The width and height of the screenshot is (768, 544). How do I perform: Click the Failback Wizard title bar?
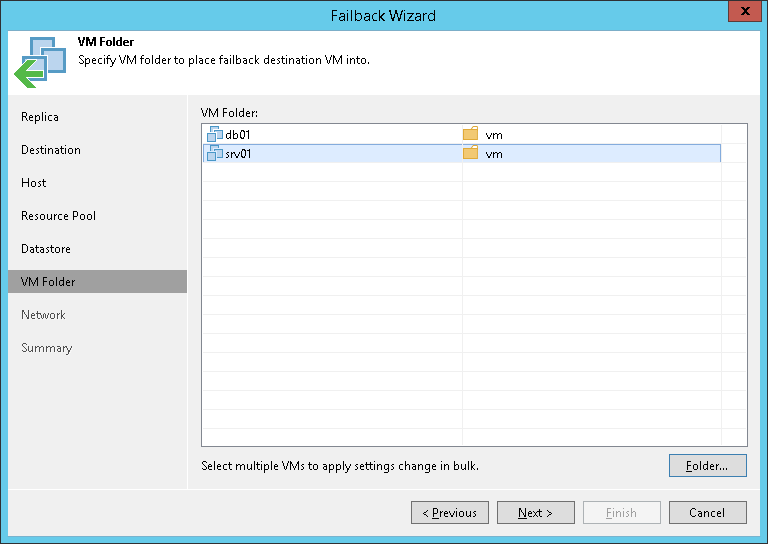pyautogui.click(x=383, y=16)
